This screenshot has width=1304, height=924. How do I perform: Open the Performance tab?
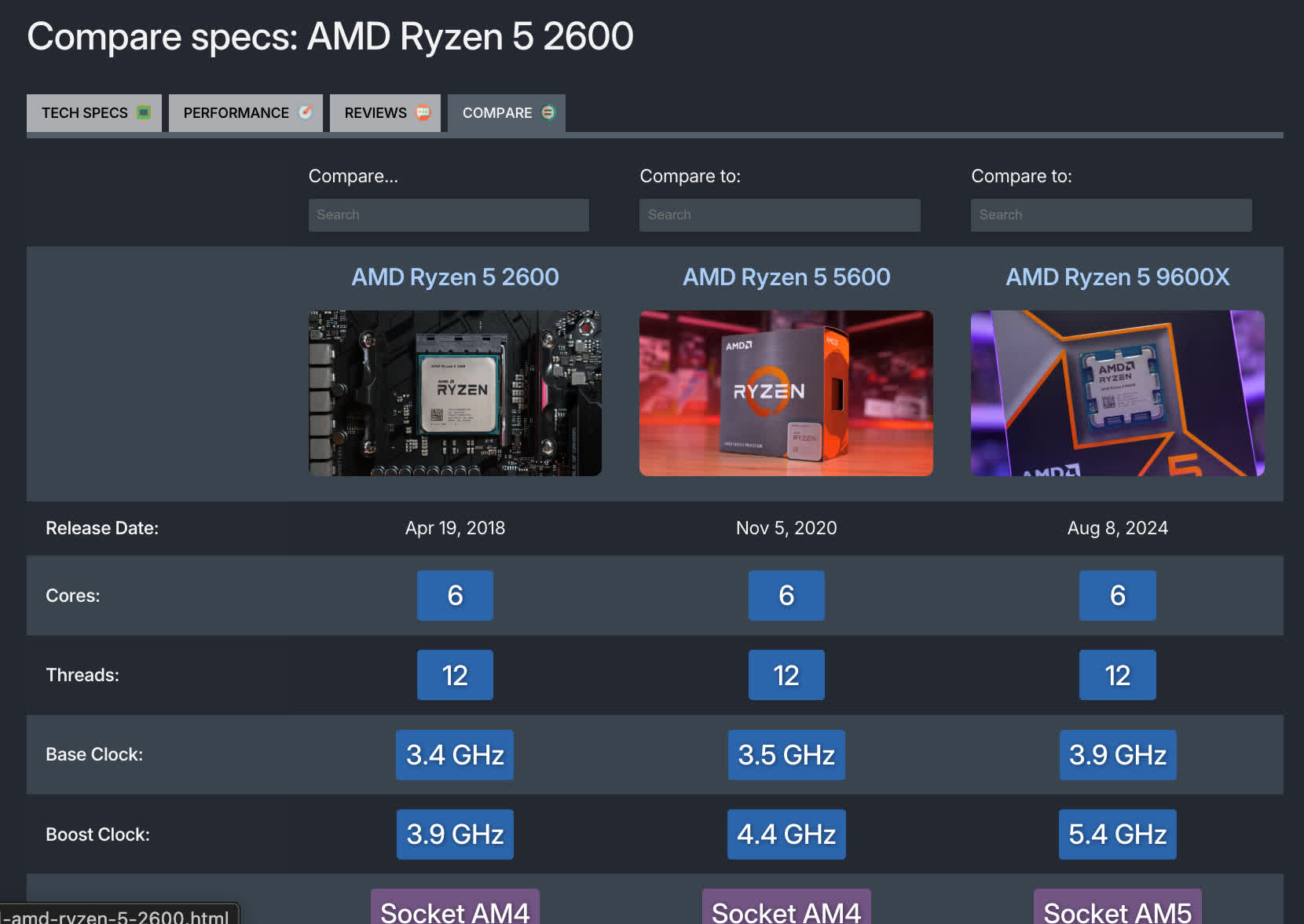tap(236, 112)
